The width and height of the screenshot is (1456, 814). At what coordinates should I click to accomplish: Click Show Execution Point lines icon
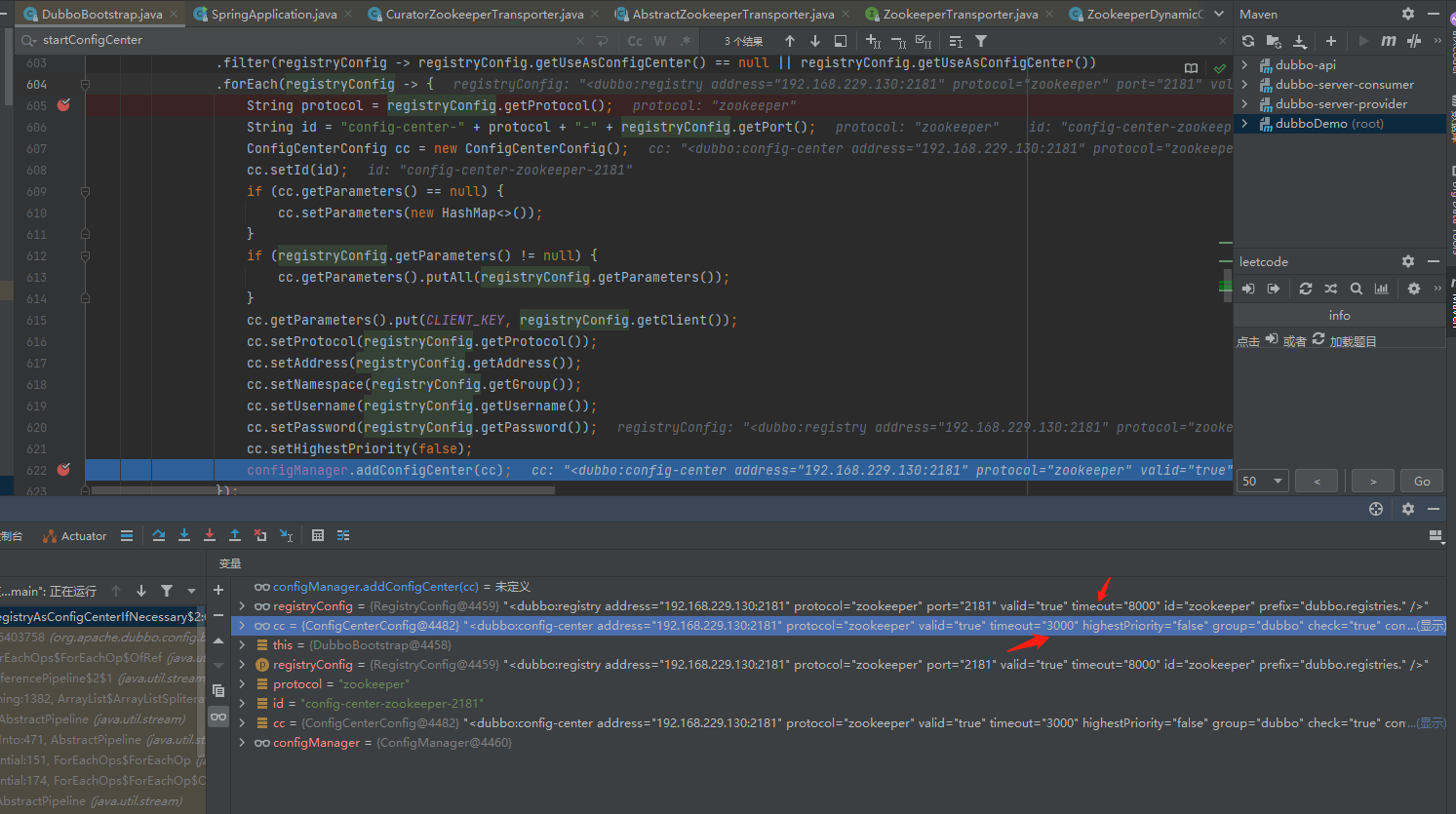pyautogui.click(x=127, y=535)
